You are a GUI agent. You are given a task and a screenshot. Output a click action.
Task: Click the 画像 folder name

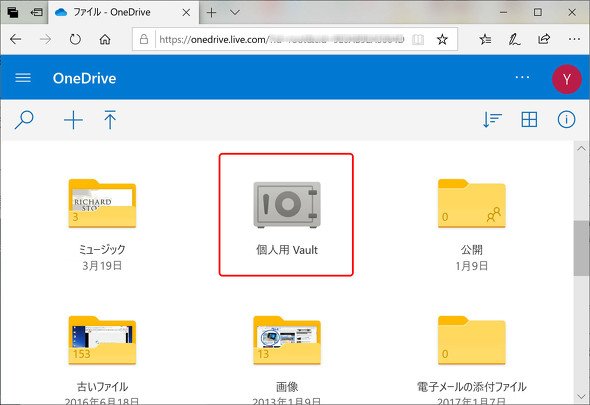(x=287, y=387)
